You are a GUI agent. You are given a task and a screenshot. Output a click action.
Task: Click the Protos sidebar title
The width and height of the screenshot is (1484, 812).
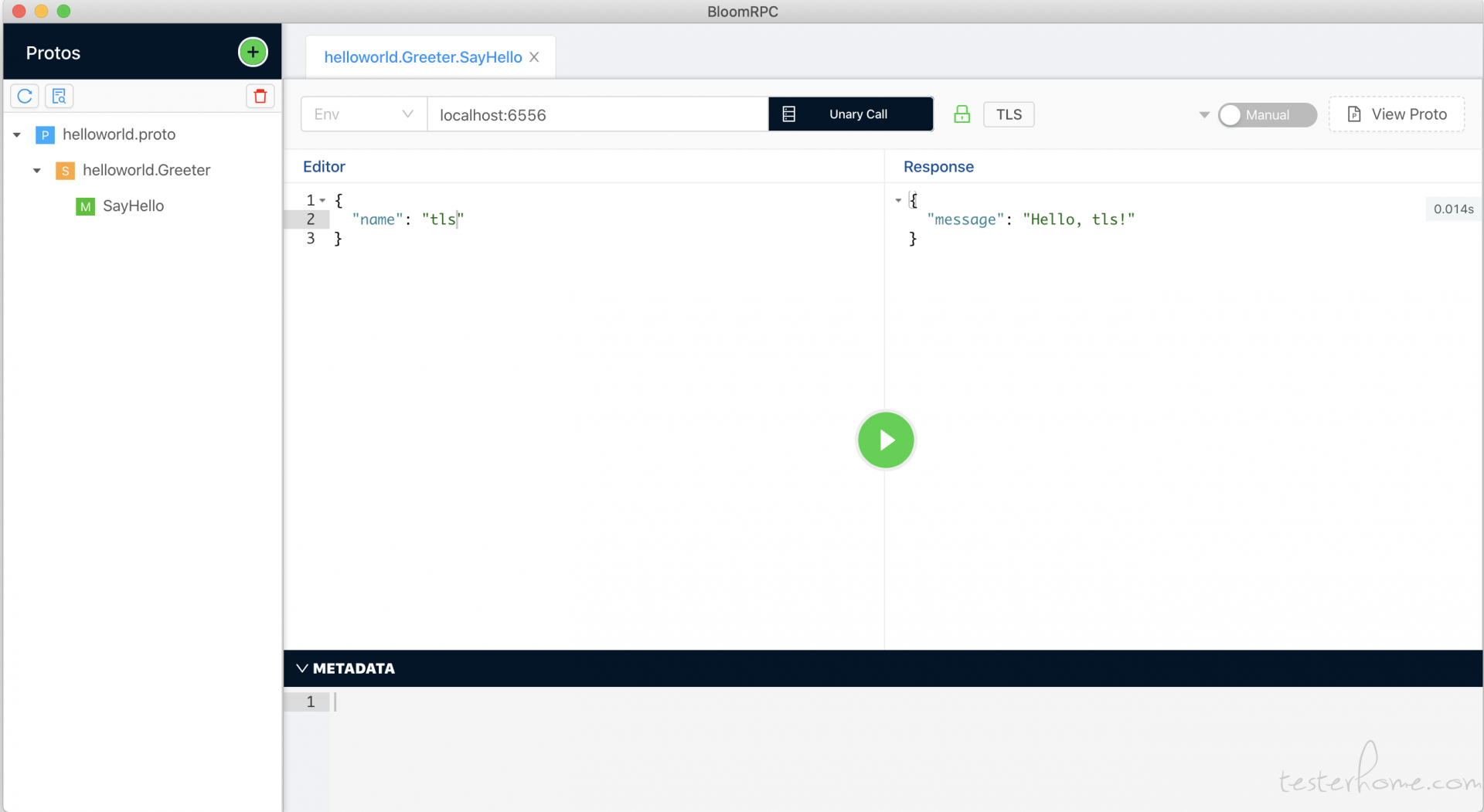pyautogui.click(x=53, y=53)
